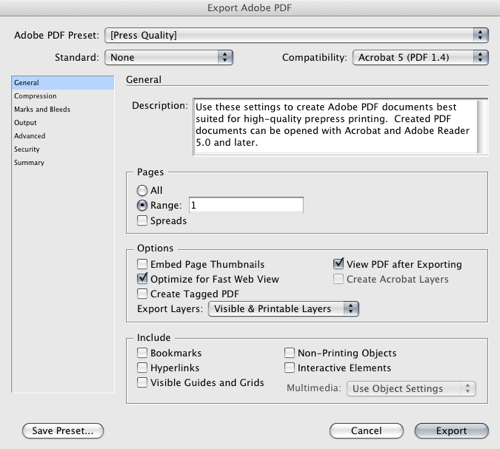Click the Create Acrobat Layers checkbox
The image size is (500, 449).
click(x=338, y=279)
